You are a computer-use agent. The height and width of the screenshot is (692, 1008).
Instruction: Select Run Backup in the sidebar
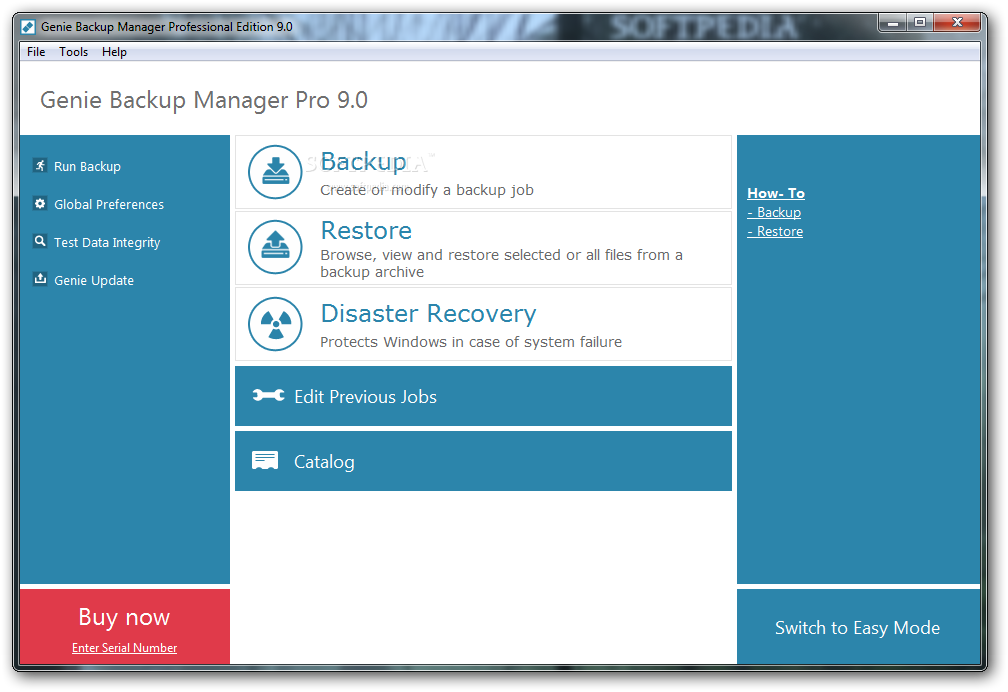[87, 167]
